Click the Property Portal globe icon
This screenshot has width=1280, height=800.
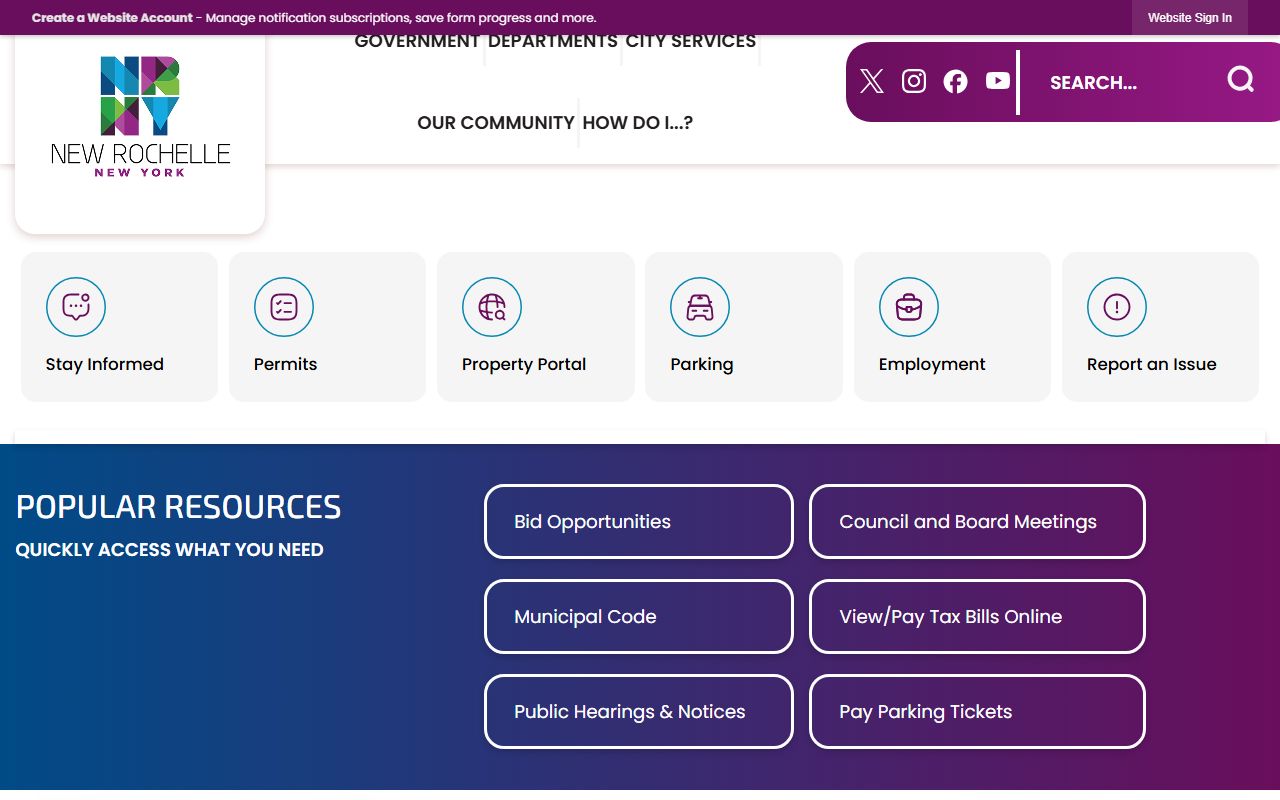(492, 307)
